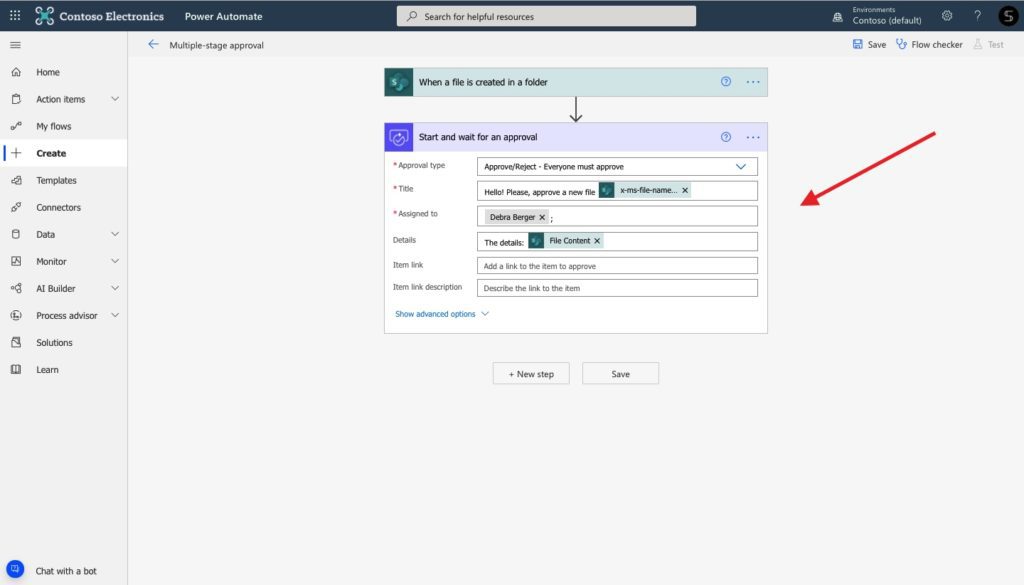
Task: Go to Home in the sidebar
Action: (x=48, y=72)
